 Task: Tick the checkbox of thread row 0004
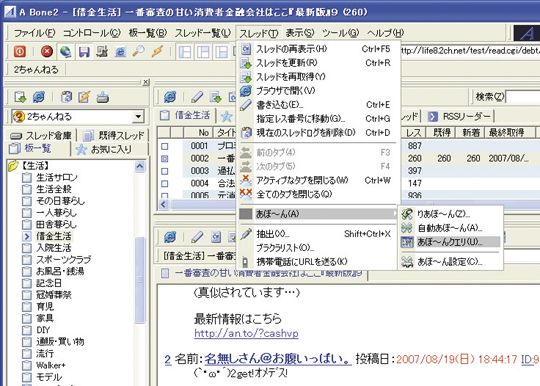pos(165,184)
